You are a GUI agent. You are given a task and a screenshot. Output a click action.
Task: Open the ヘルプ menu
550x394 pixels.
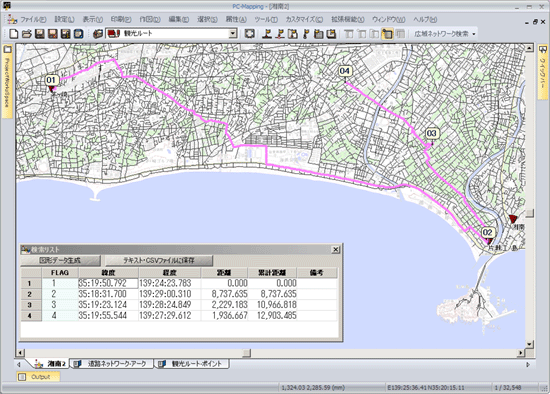(x=425, y=19)
